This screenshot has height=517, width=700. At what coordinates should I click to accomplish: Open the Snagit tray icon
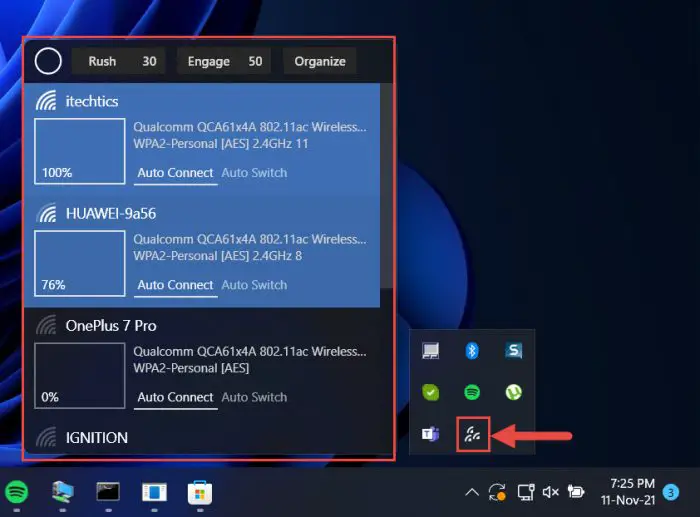(513, 351)
